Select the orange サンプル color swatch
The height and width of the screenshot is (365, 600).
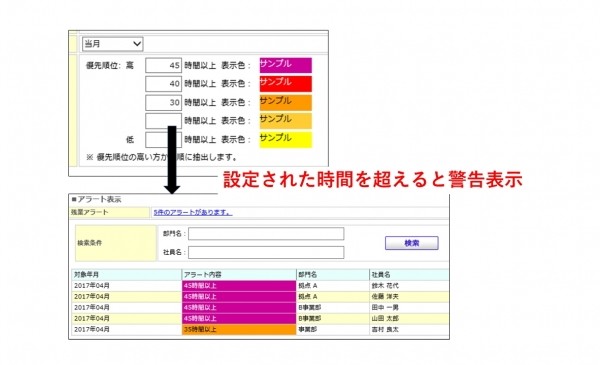coord(285,103)
